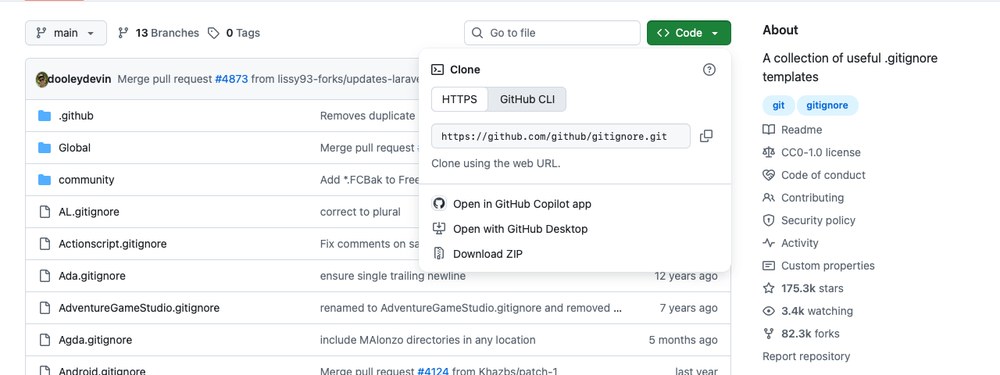Click the .github folder icon

pyautogui.click(x=44, y=116)
